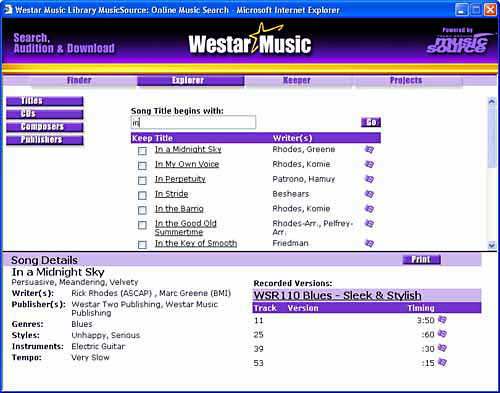
Task: Select writer text Rhodes, Greene
Action: pos(304,149)
